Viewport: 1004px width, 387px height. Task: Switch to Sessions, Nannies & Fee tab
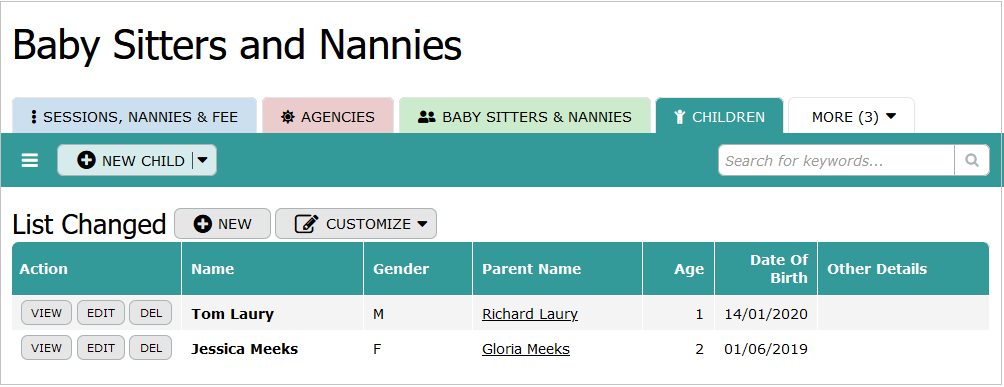(134, 116)
